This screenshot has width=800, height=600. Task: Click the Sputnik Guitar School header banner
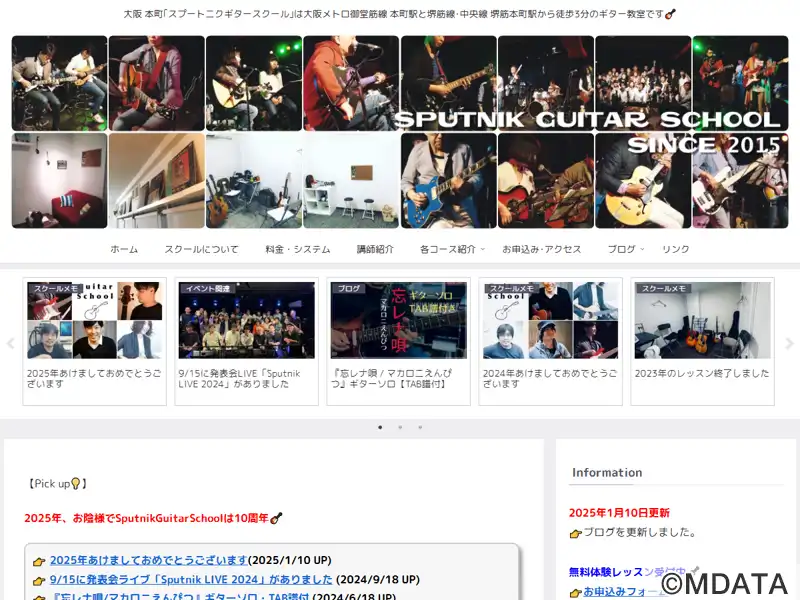pos(400,132)
